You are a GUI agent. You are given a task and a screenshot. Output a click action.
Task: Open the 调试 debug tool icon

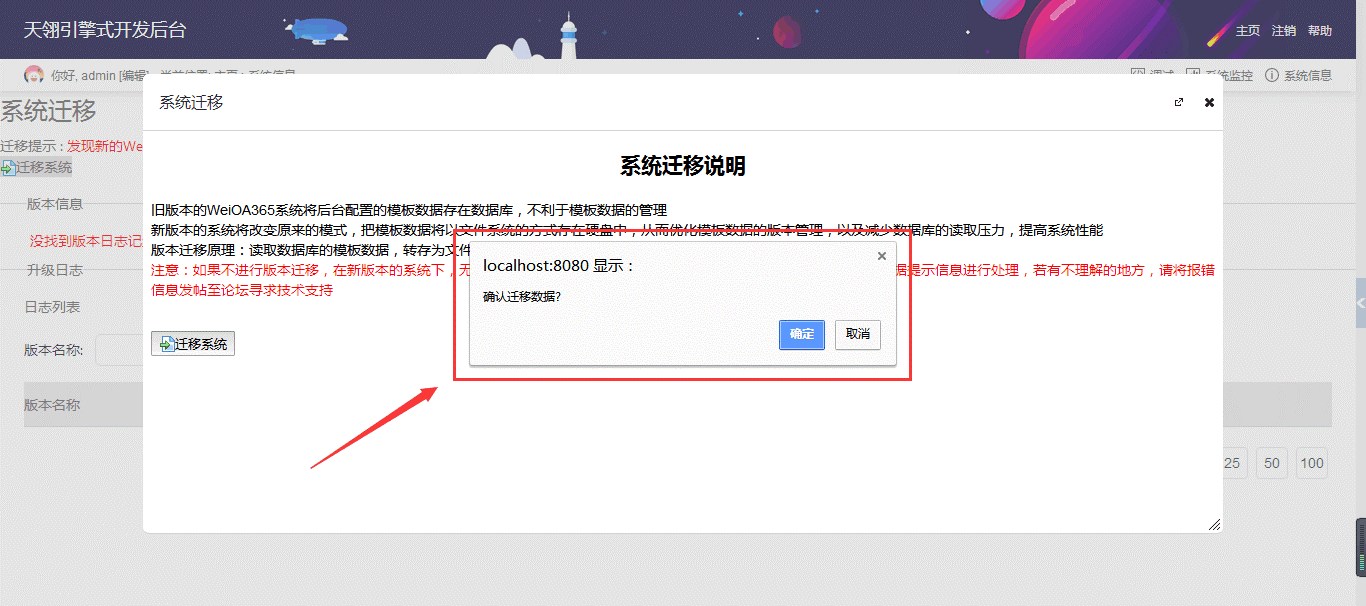click(x=1136, y=73)
